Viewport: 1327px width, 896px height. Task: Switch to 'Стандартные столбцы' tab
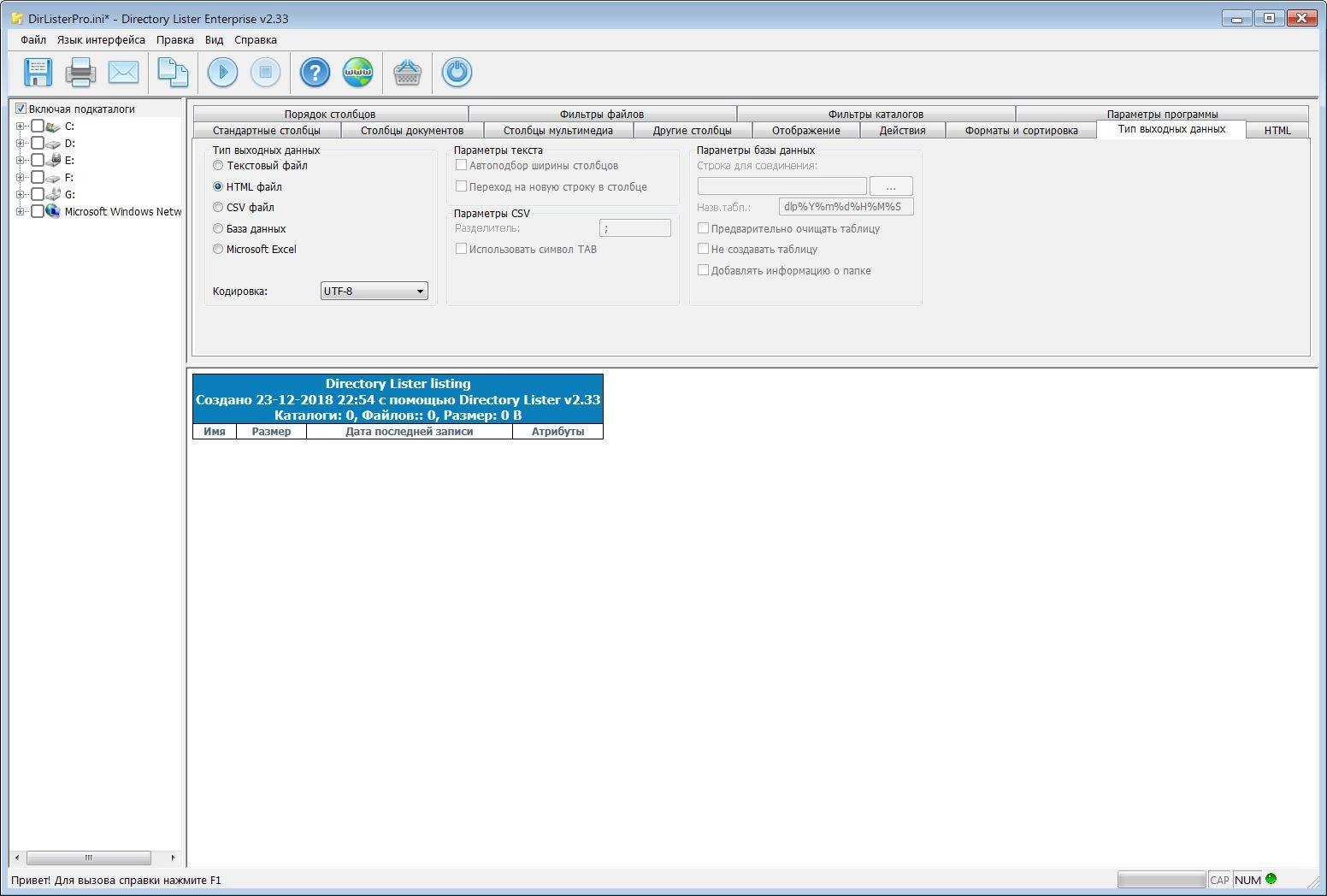coord(267,131)
